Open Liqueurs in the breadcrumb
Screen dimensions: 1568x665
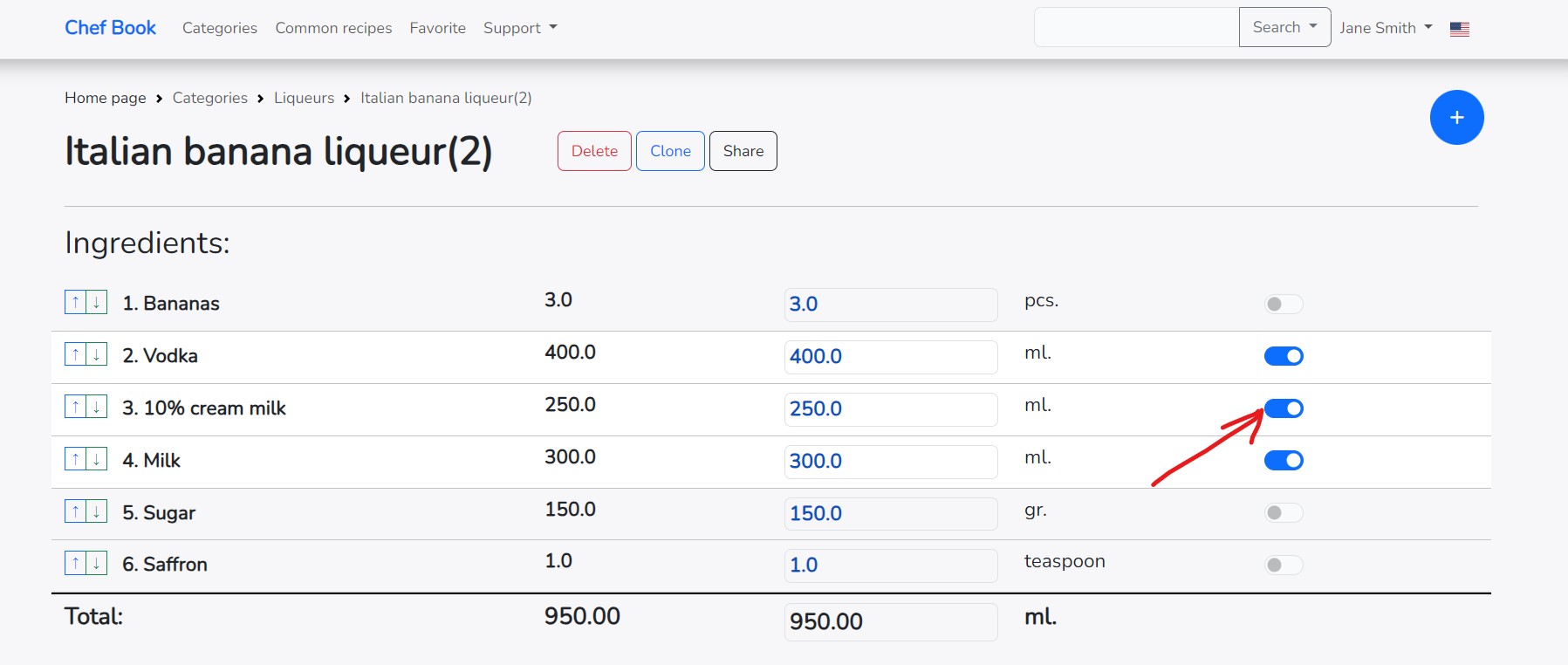click(x=304, y=98)
